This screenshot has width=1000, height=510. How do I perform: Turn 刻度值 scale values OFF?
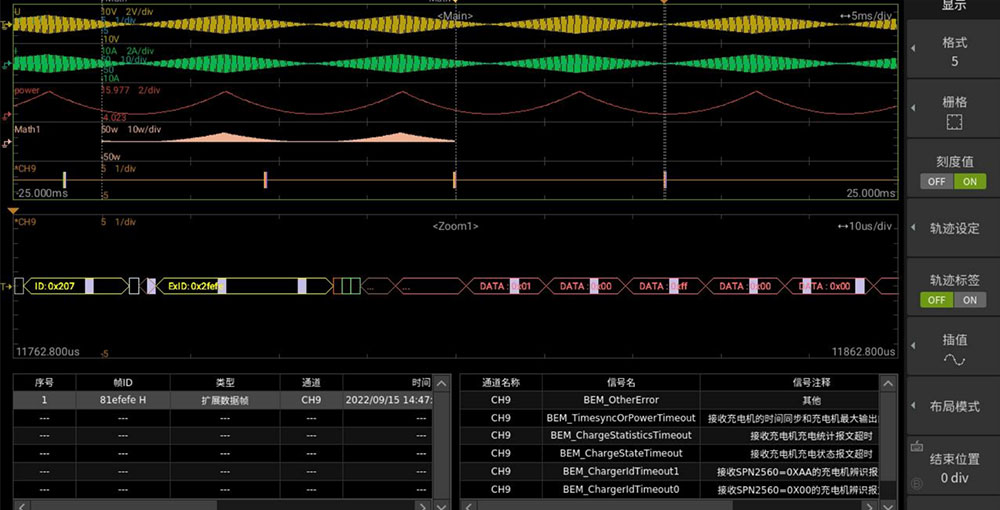coord(937,181)
